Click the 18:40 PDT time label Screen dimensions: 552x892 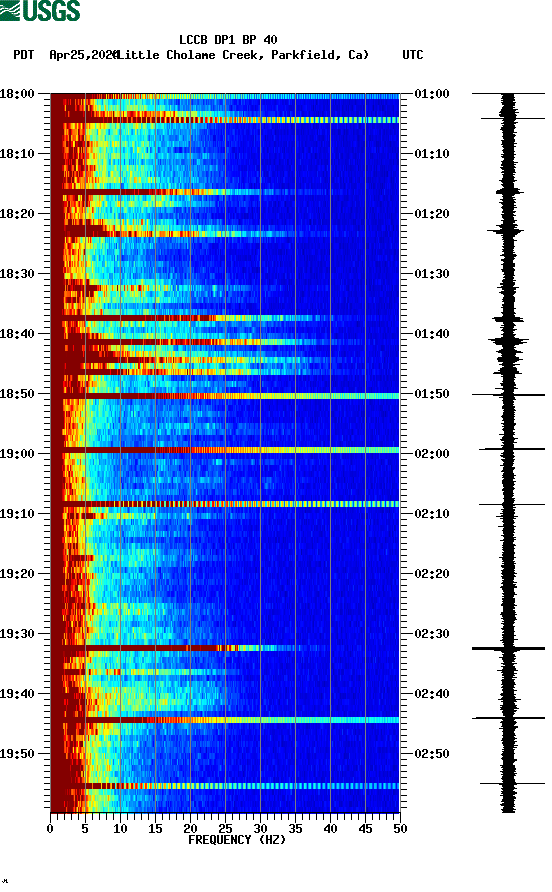[17, 334]
